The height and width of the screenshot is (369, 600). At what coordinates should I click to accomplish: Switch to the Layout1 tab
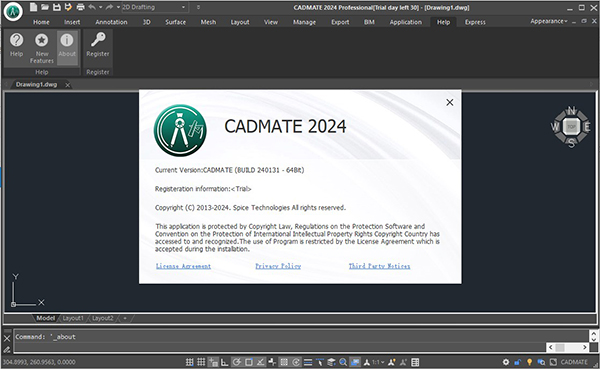coord(73,318)
